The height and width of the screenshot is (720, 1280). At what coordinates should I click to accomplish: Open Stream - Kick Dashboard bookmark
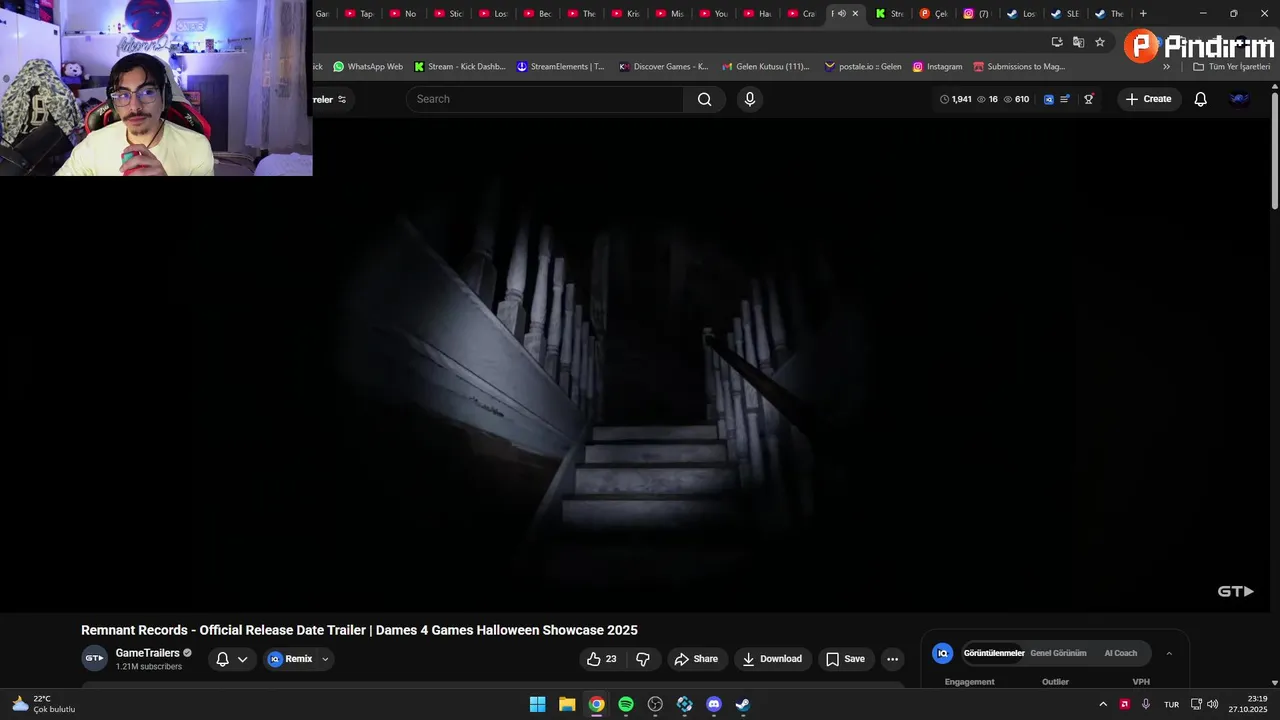tap(459, 67)
